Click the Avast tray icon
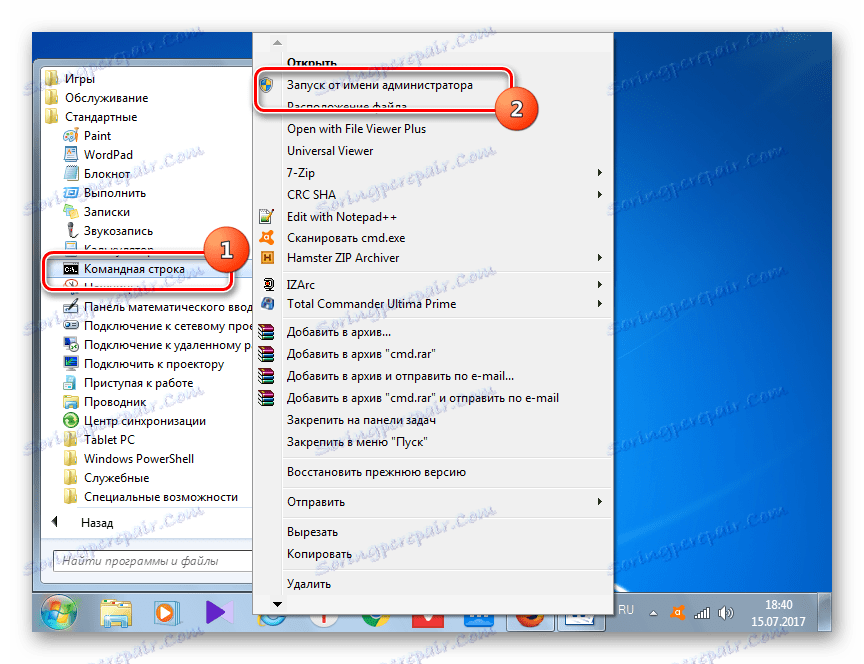 pos(677,613)
